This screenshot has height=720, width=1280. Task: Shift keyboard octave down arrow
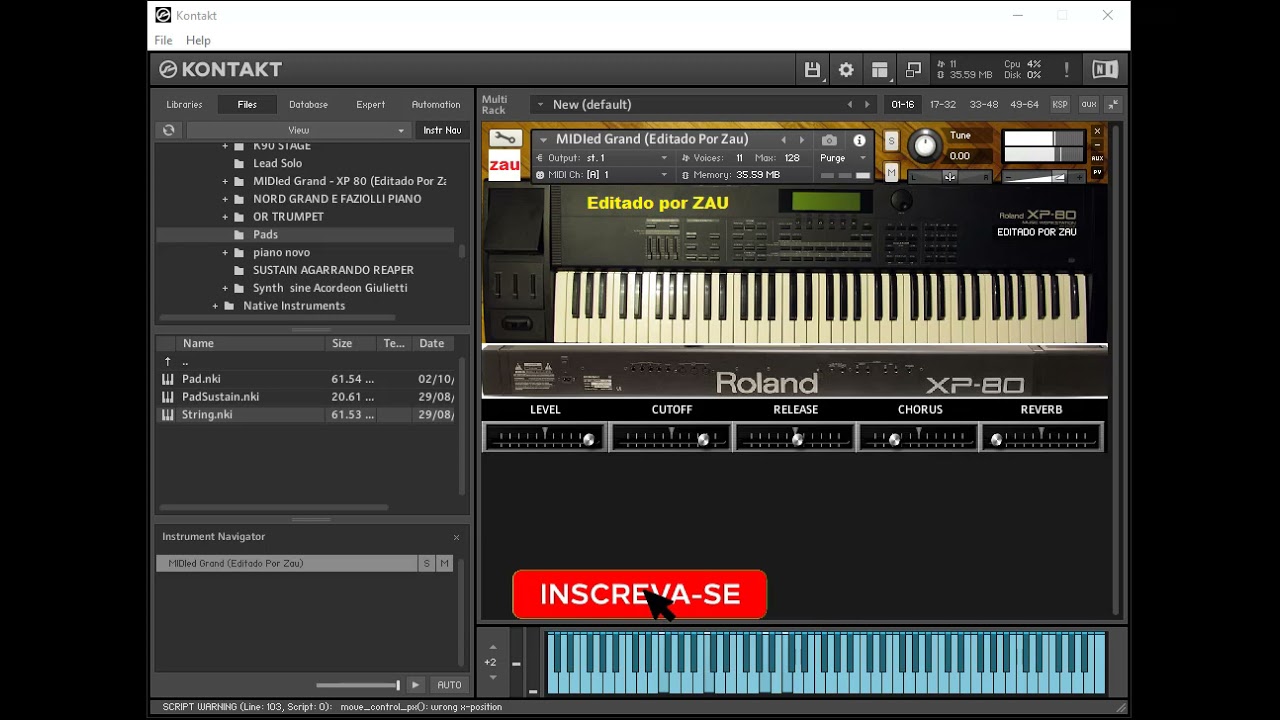(493, 677)
